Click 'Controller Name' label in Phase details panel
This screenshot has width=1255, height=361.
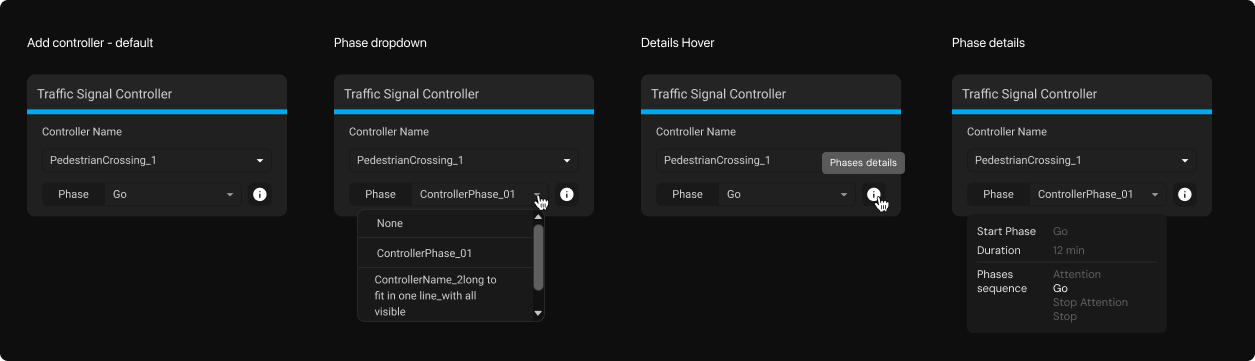[x=1007, y=132]
